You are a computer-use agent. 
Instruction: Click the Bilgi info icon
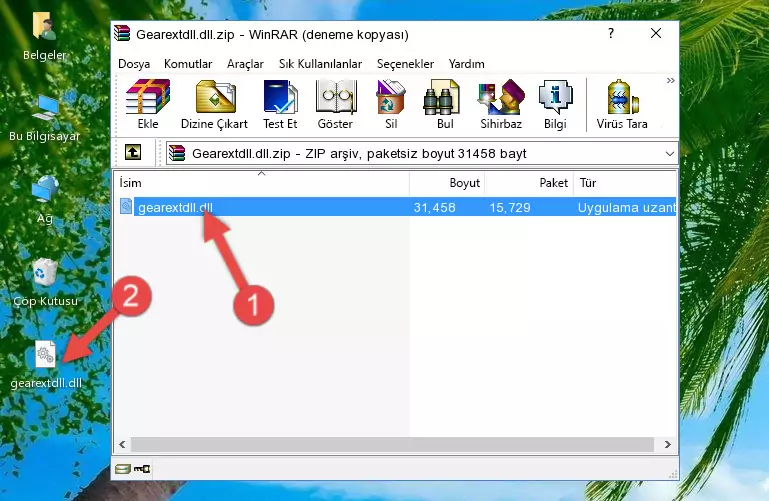[x=555, y=104]
